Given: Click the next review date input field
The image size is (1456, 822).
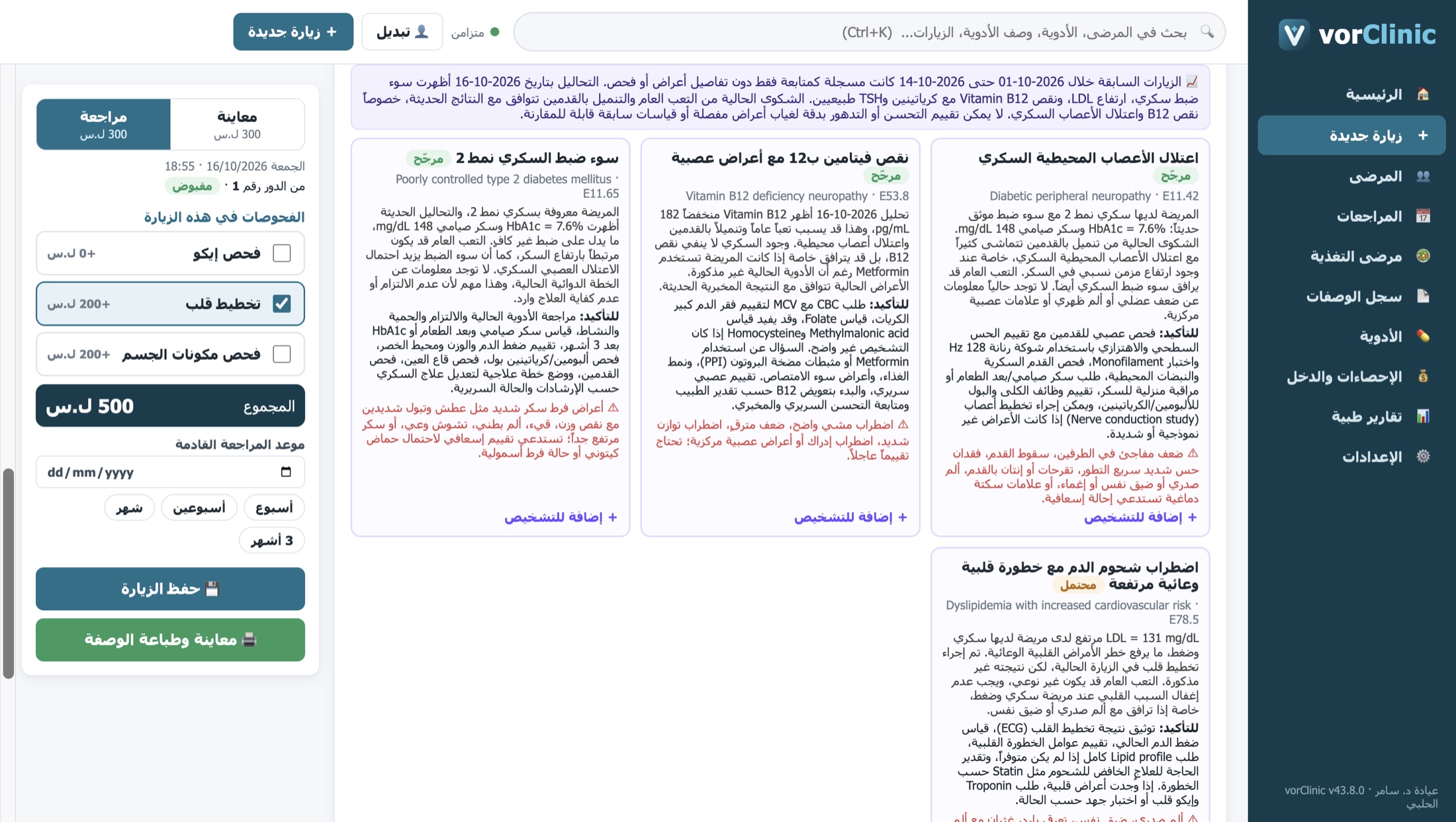Looking at the screenshot, I should pos(170,472).
